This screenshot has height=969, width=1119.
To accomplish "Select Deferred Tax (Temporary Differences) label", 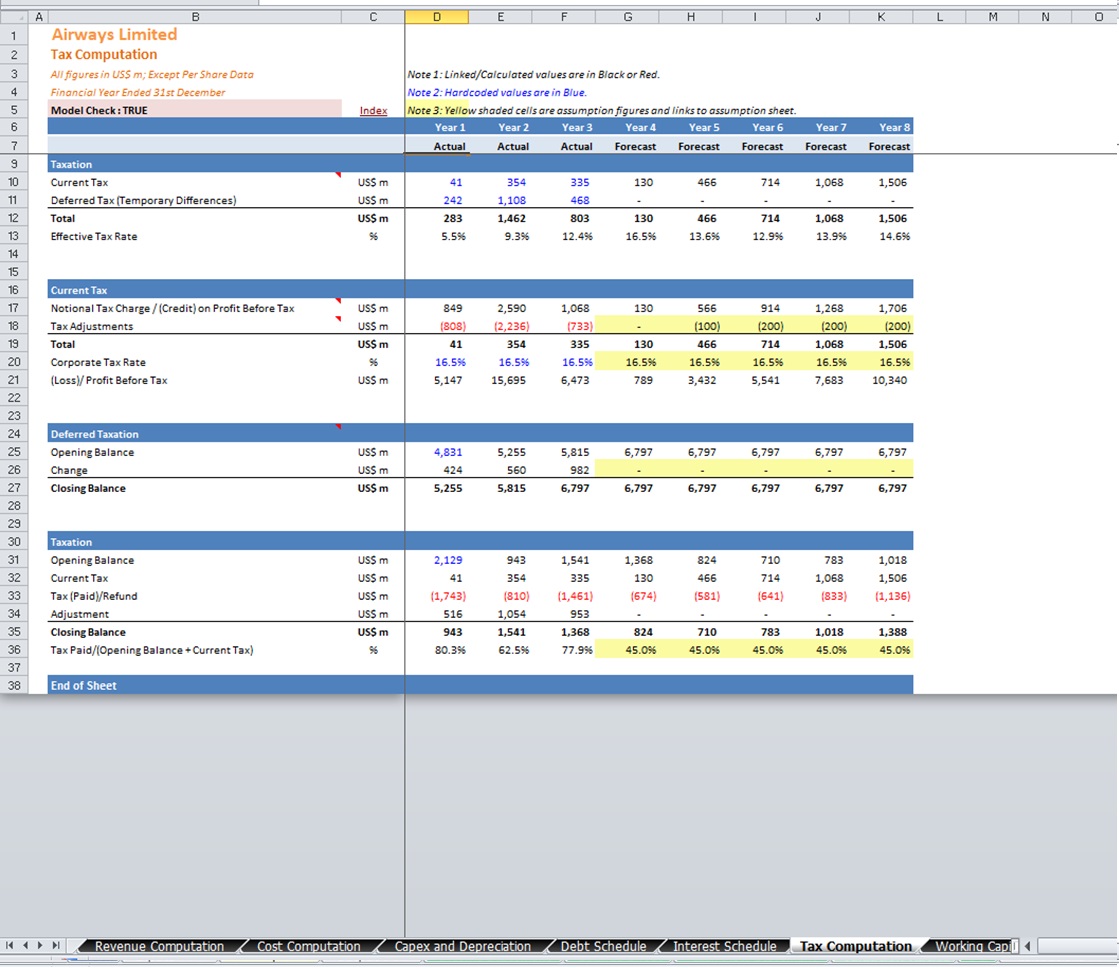I will point(143,201).
